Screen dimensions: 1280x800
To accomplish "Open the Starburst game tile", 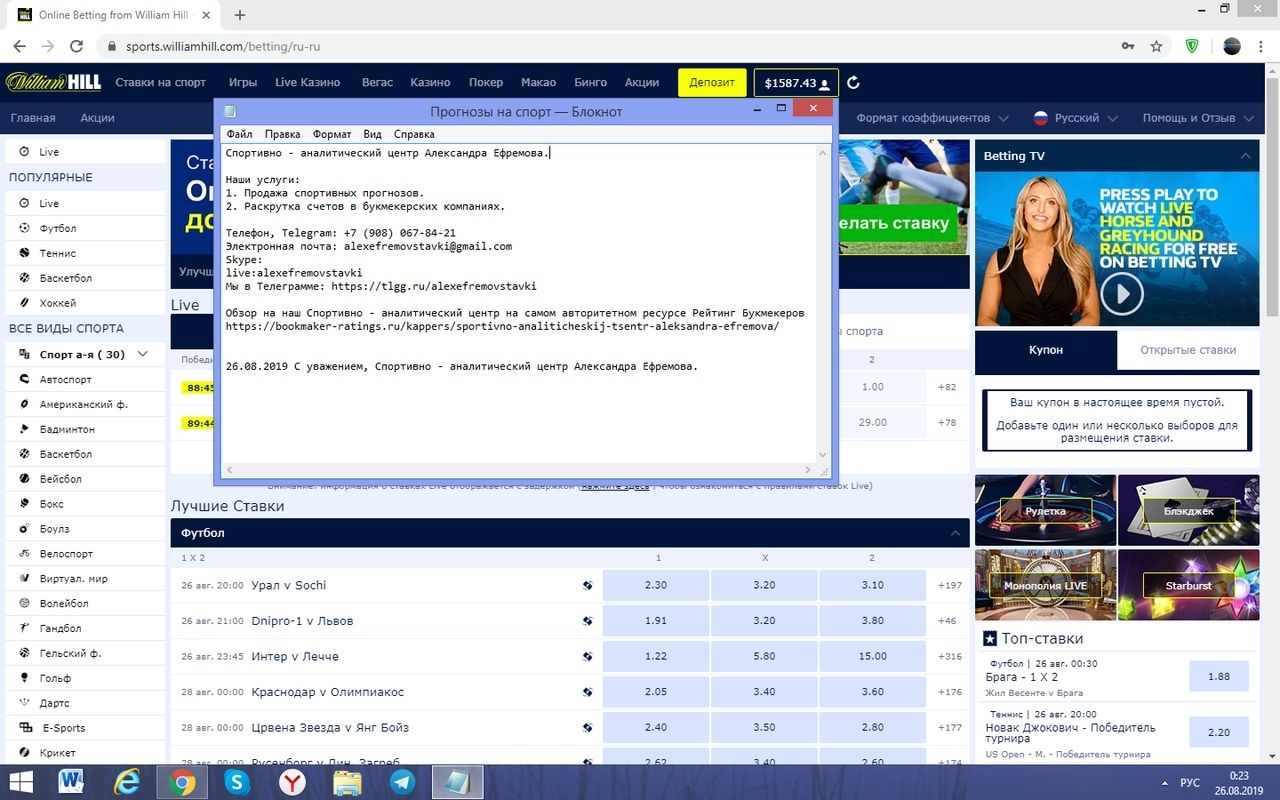I will 1188,585.
